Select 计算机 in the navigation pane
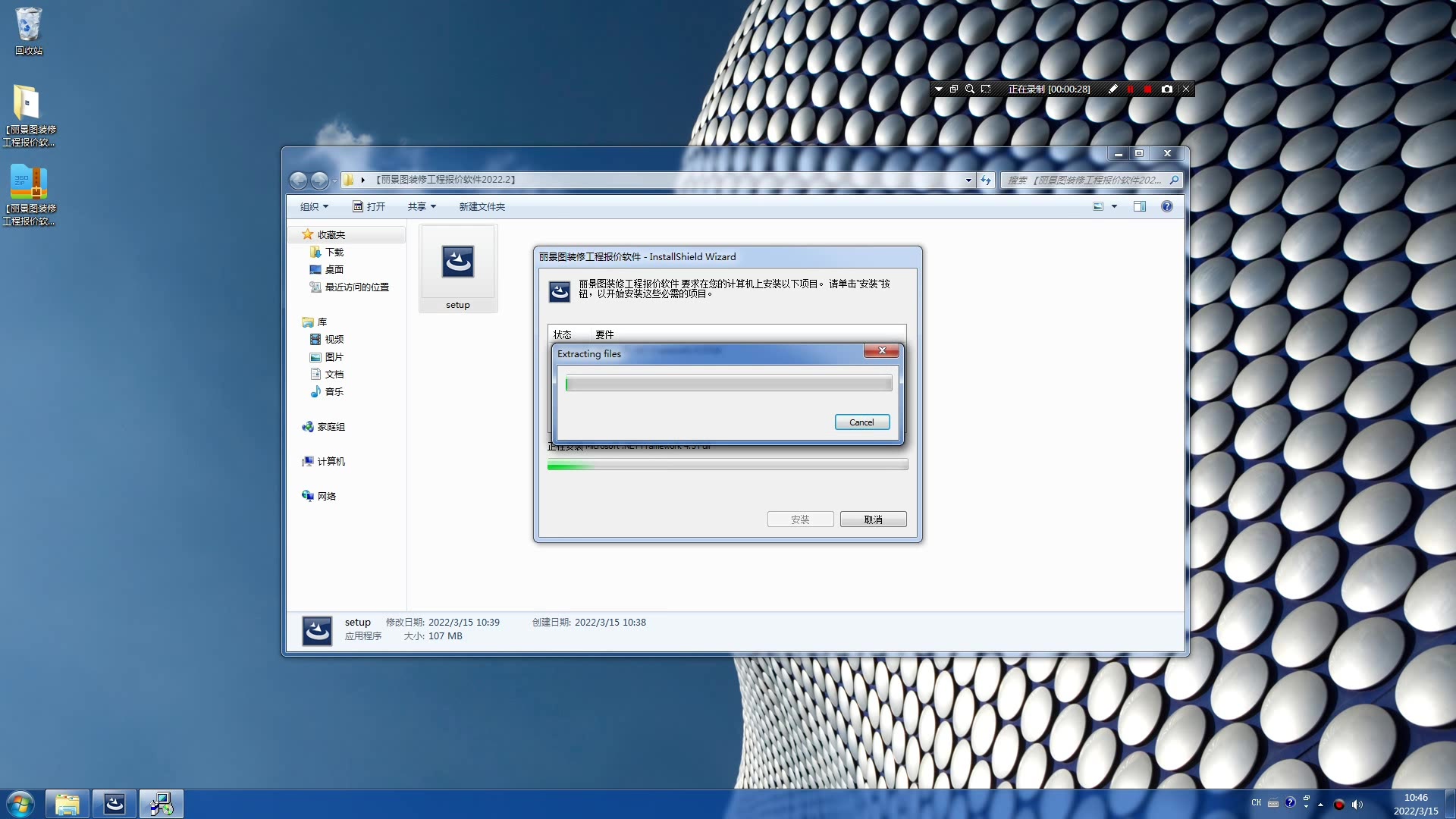Image resolution: width=1456 pixels, height=819 pixels. click(x=331, y=461)
